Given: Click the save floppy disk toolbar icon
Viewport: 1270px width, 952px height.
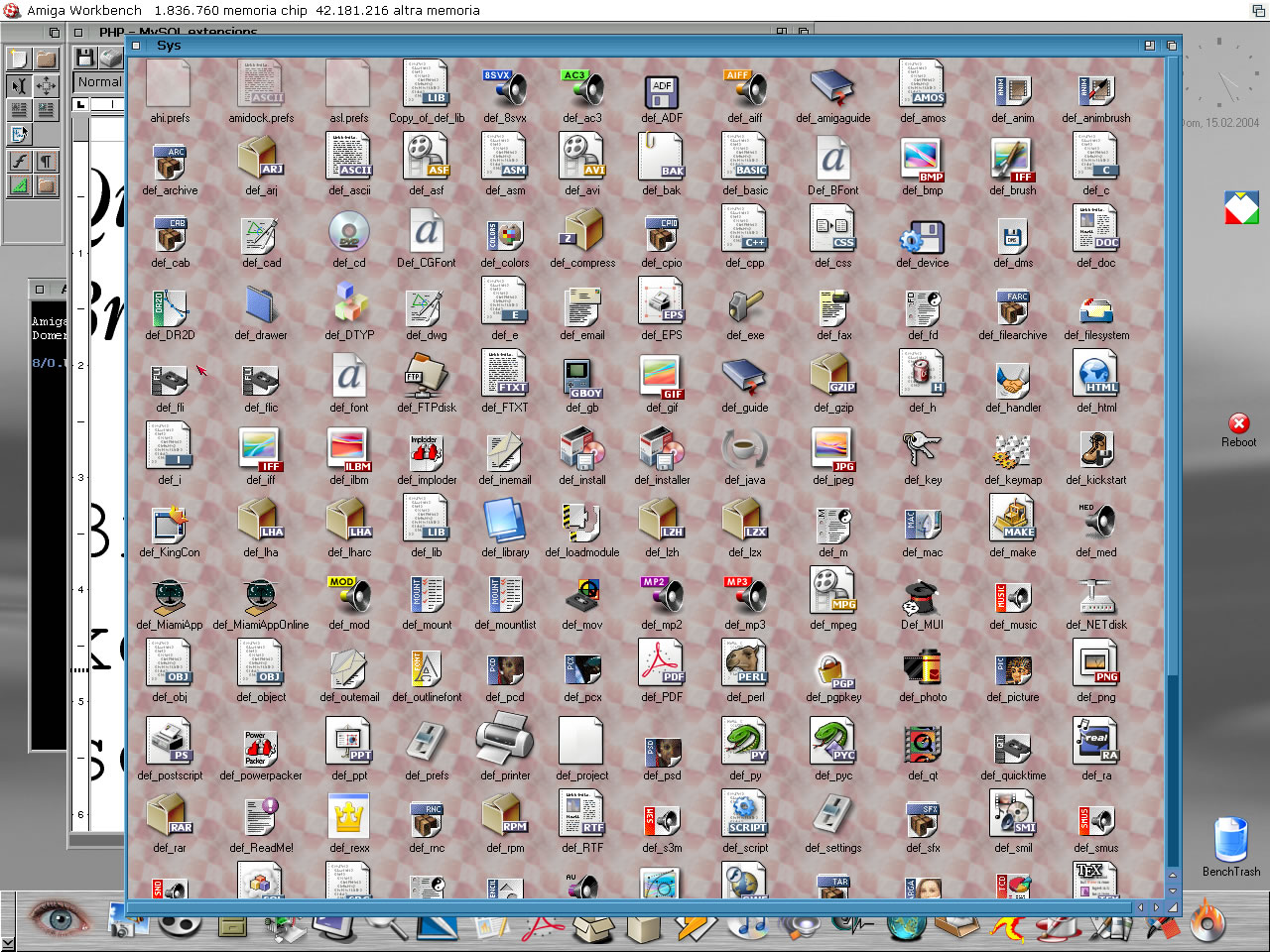Looking at the screenshot, I should (85, 59).
